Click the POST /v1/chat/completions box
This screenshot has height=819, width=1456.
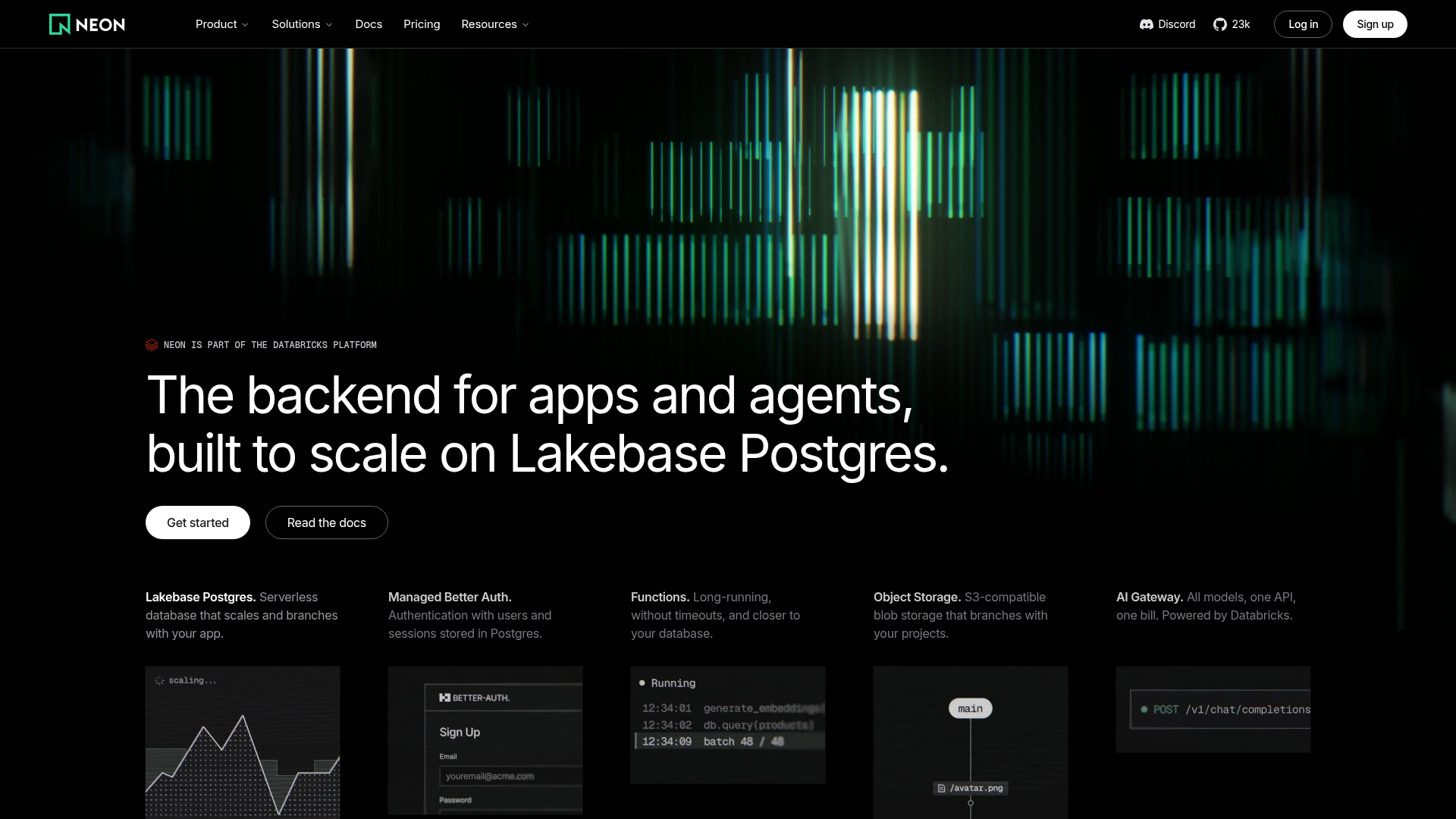pyautogui.click(x=1220, y=710)
